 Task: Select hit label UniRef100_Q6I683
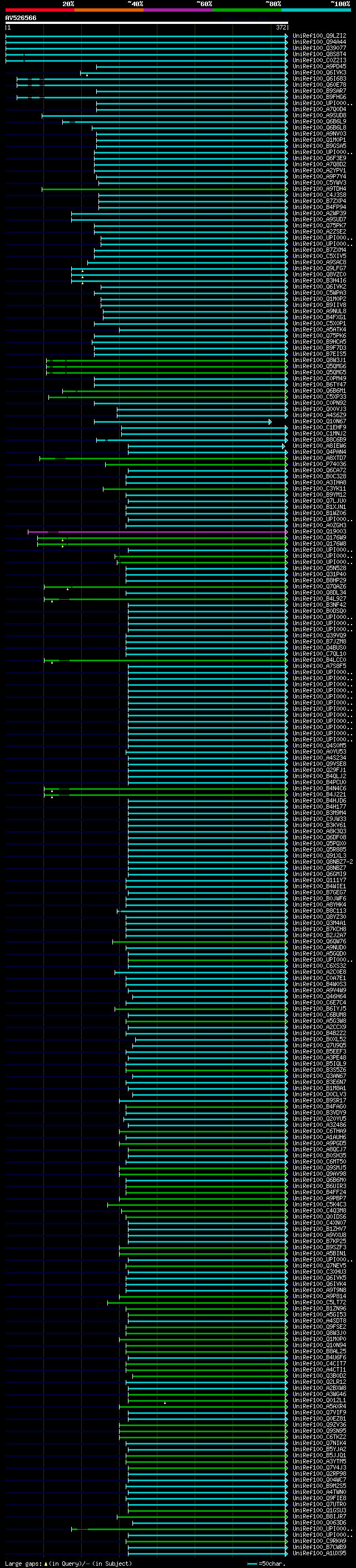pyautogui.click(x=319, y=78)
